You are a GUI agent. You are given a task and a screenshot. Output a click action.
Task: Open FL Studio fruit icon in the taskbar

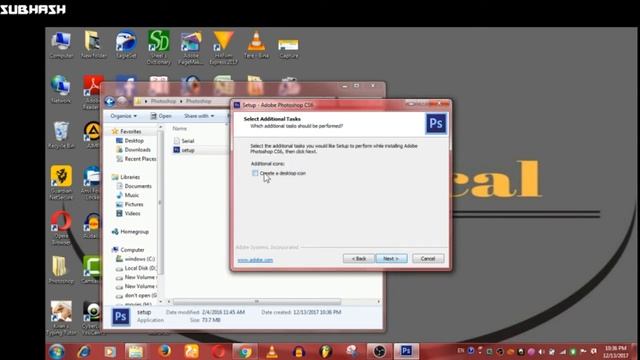point(325,351)
